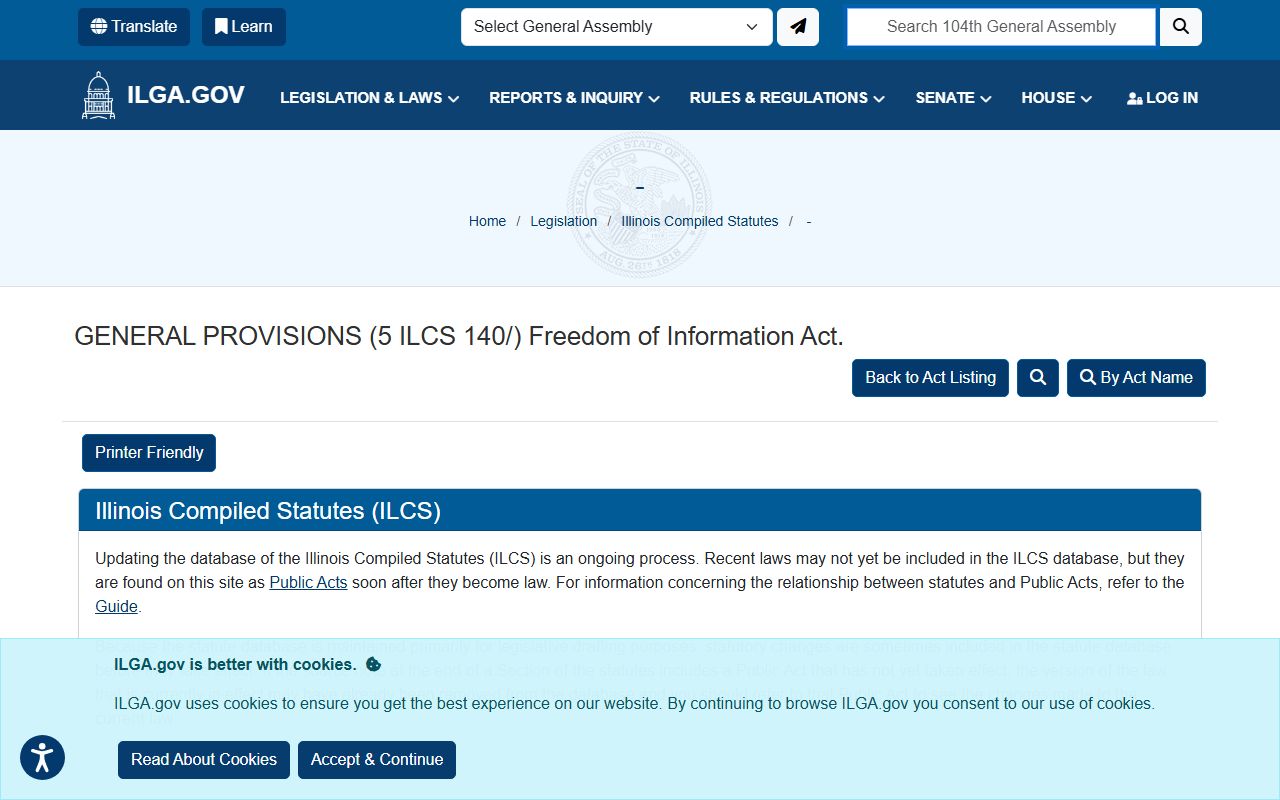Expand the Select General Assembly dropdown

pos(616,27)
